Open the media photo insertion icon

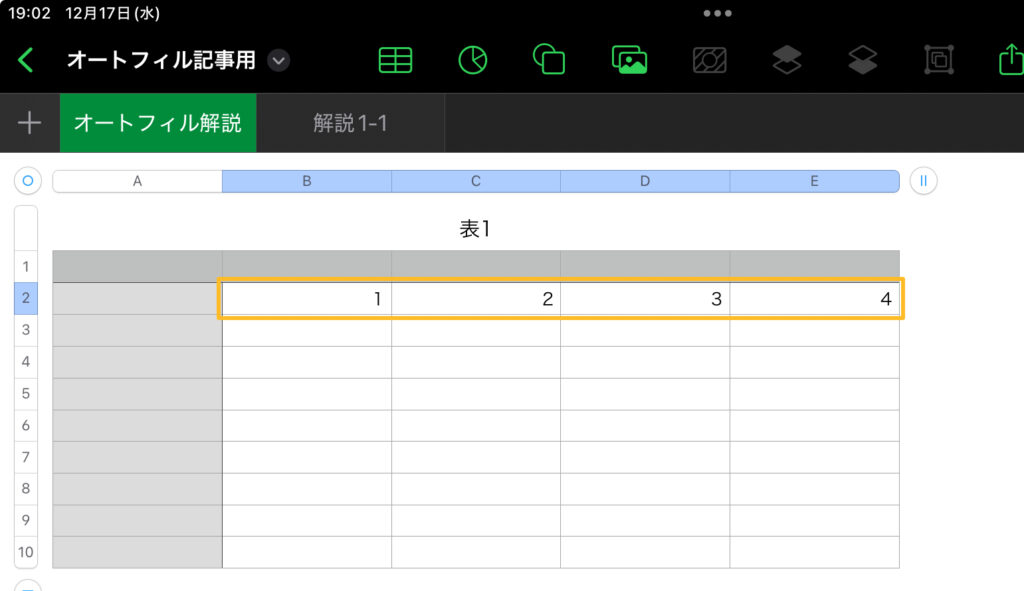pyautogui.click(x=629, y=60)
